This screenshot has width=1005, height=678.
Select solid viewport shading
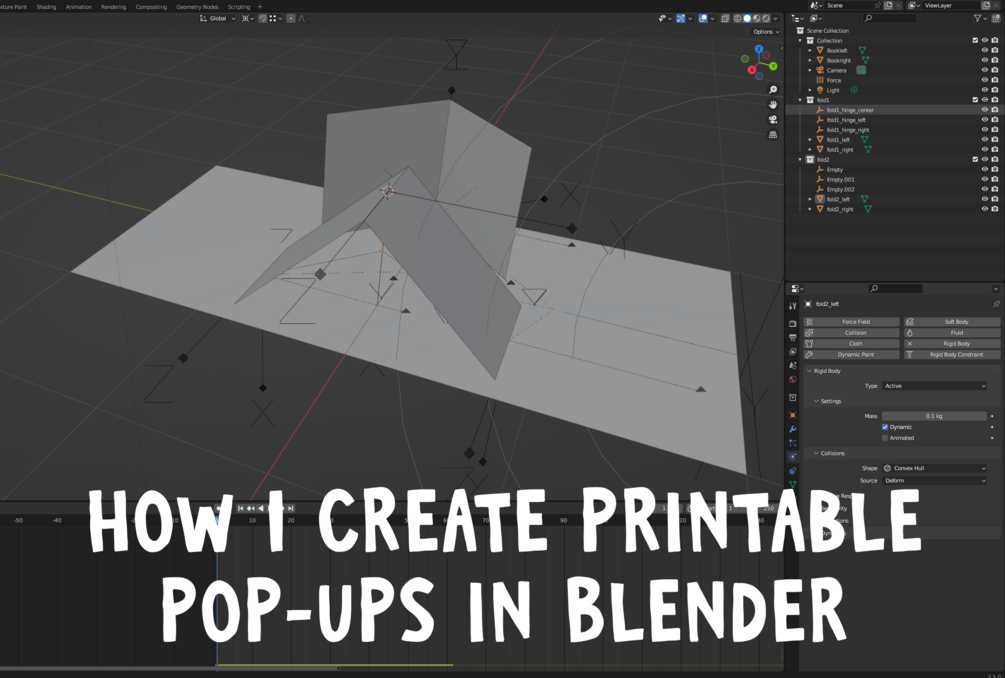[x=747, y=19]
